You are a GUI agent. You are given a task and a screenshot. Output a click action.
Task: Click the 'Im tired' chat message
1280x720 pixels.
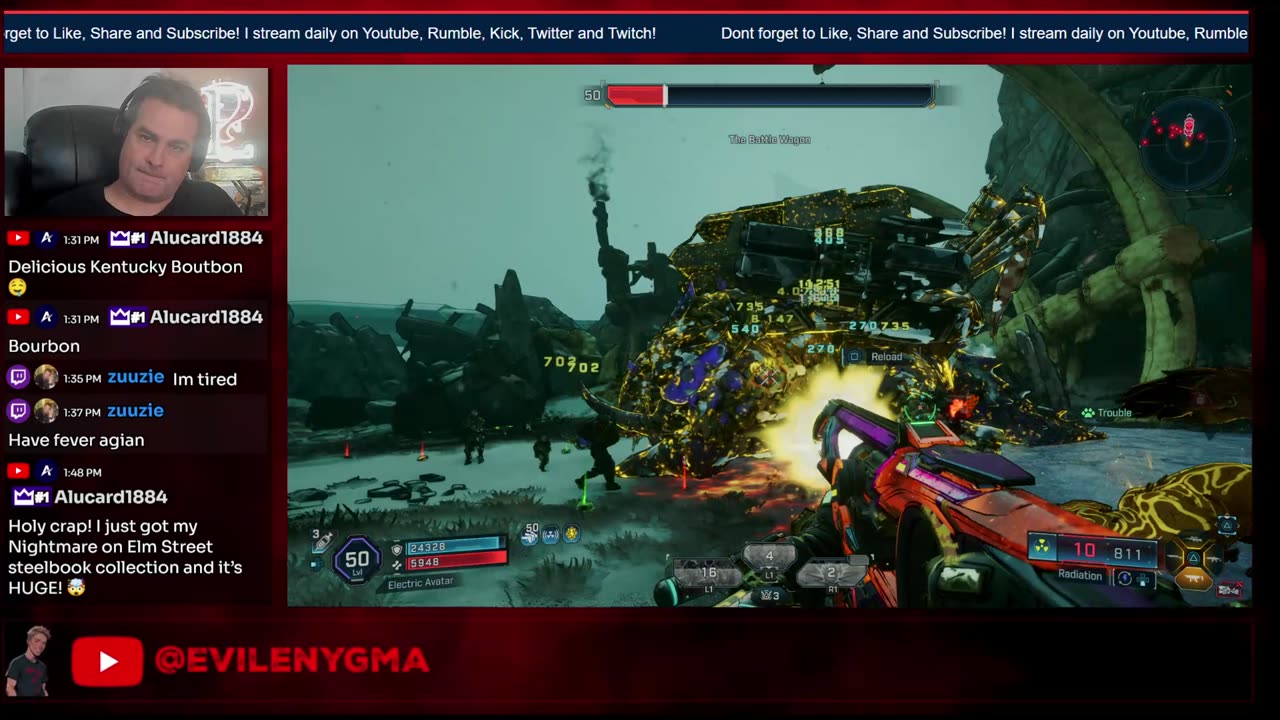[205, 379]
